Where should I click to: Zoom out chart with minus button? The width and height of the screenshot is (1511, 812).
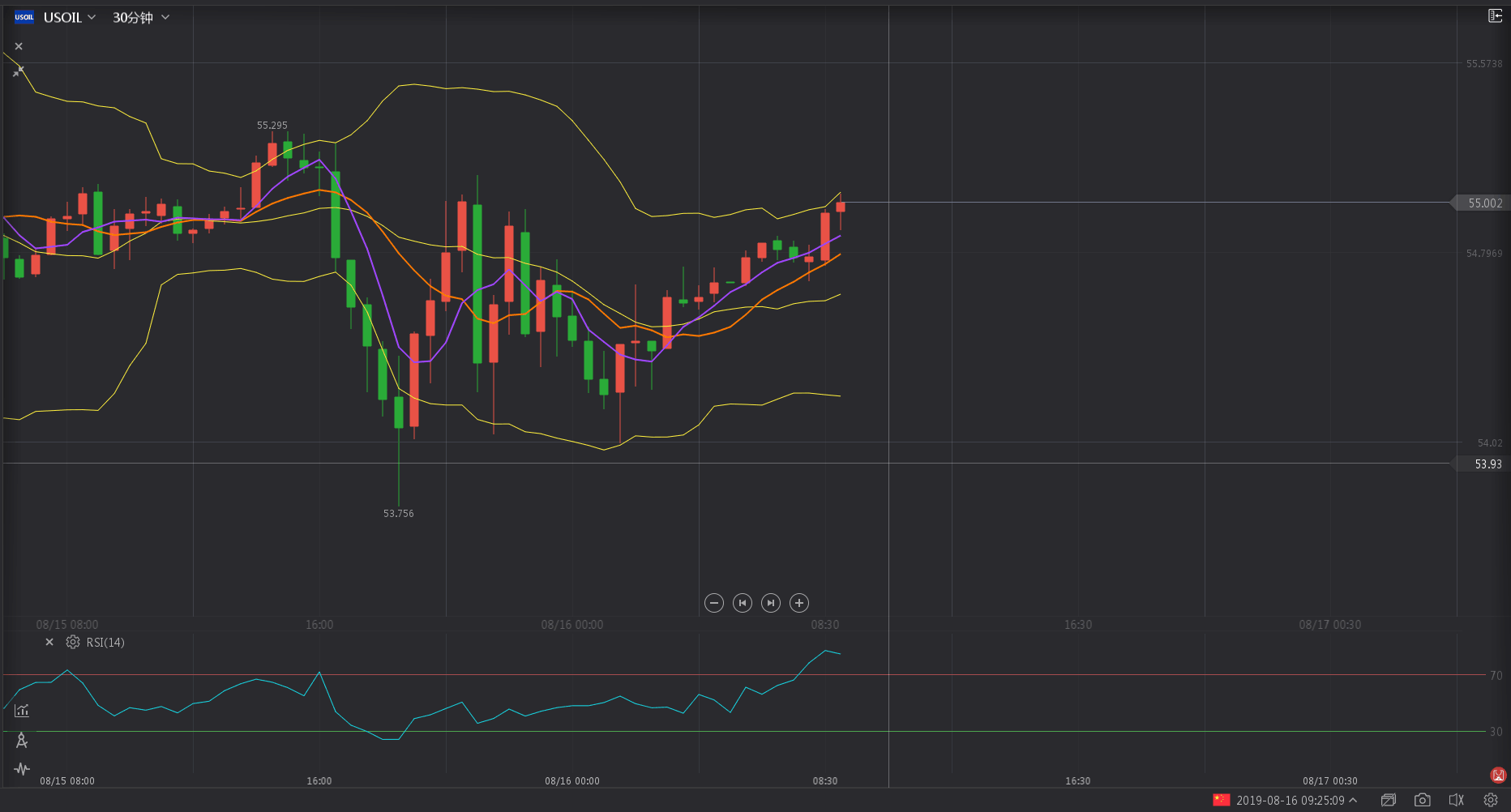[x=714, y=603]
